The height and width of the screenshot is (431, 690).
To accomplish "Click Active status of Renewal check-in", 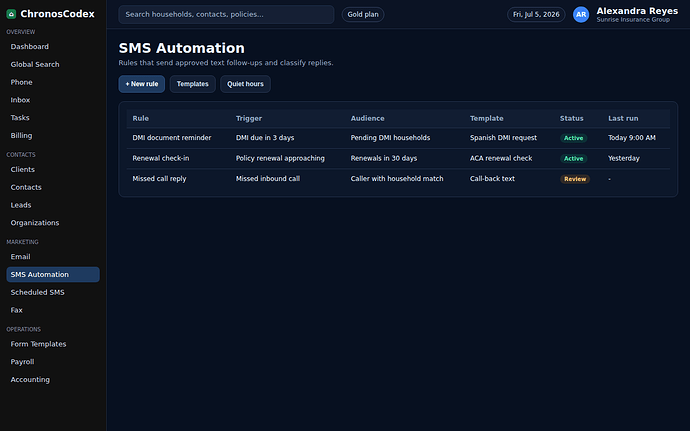I will [573, 158].
